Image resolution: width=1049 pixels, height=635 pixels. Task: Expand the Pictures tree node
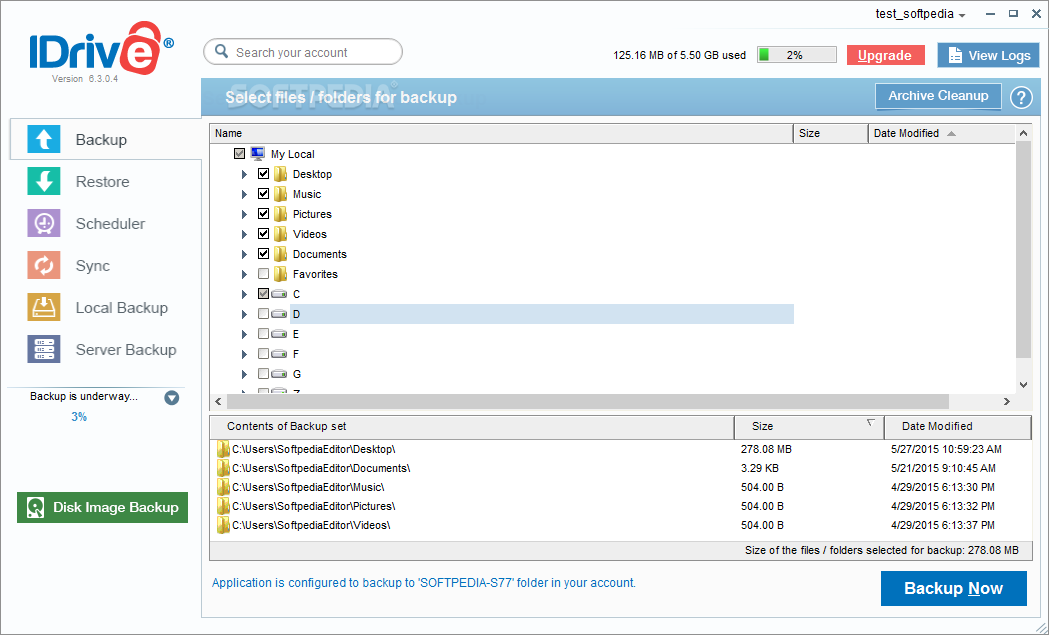tap(245, 215)
